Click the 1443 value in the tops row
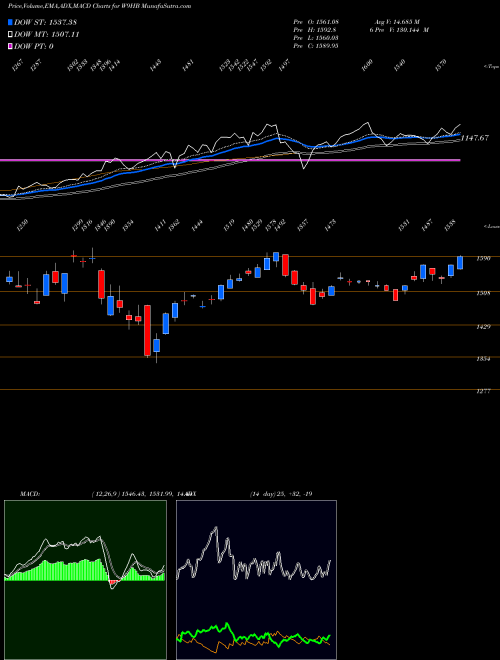This screenshot has height=660, width=500. coord(156,65)
